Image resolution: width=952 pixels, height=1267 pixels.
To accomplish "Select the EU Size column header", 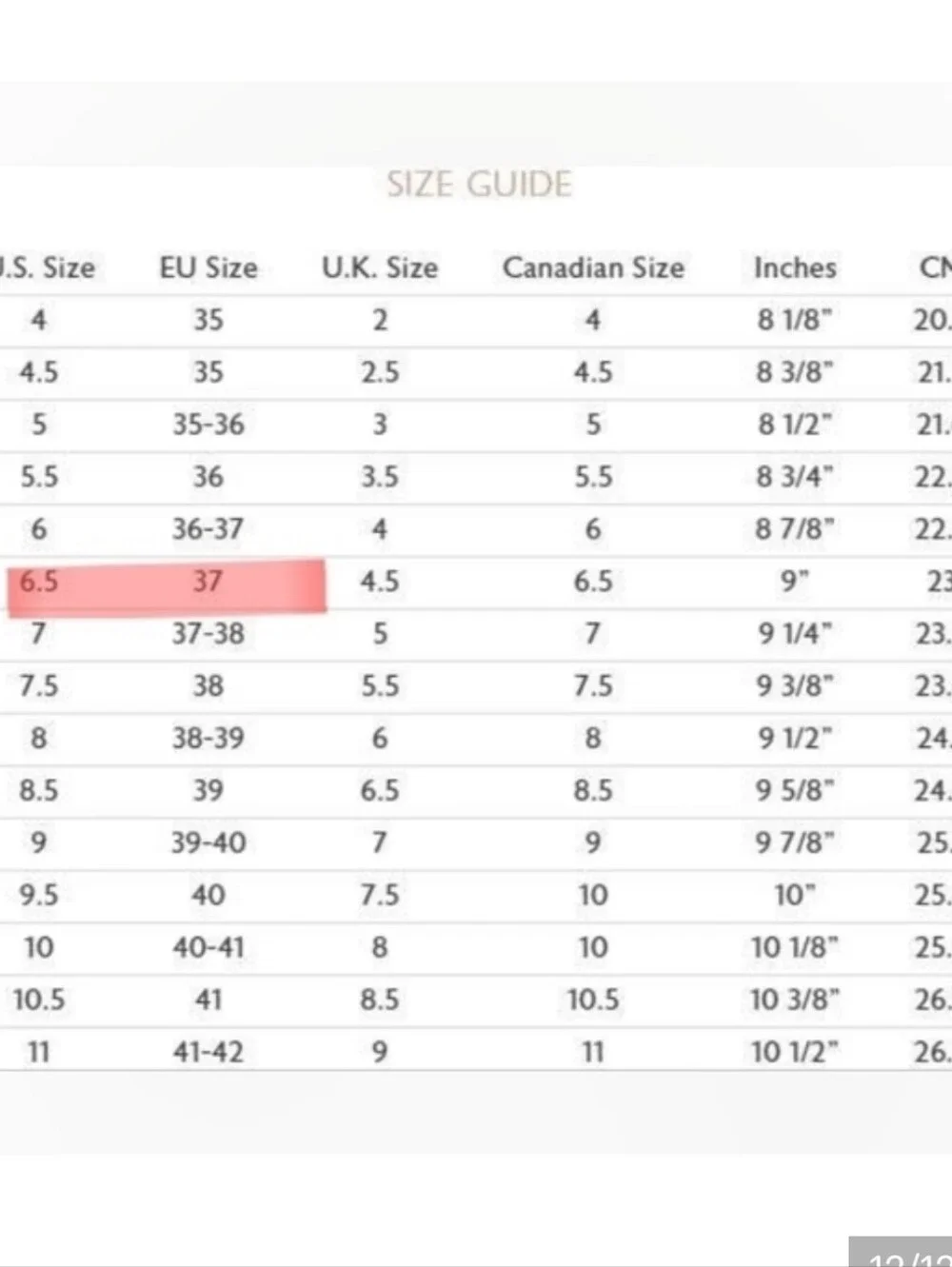I will (208, 267).
